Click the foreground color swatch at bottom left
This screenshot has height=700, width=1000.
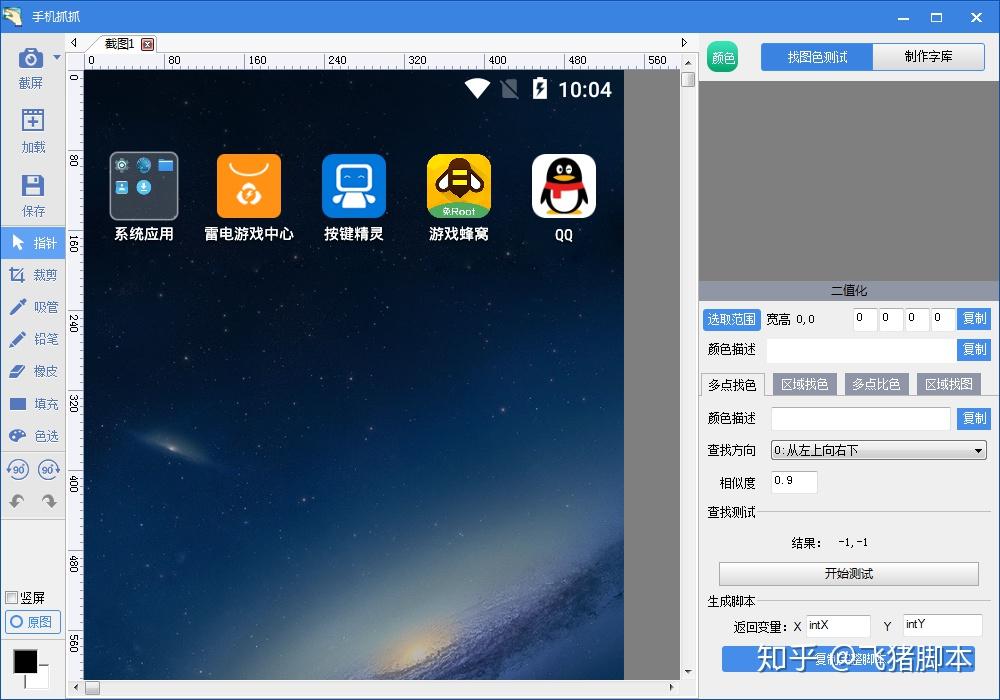[x=27, y=661]
